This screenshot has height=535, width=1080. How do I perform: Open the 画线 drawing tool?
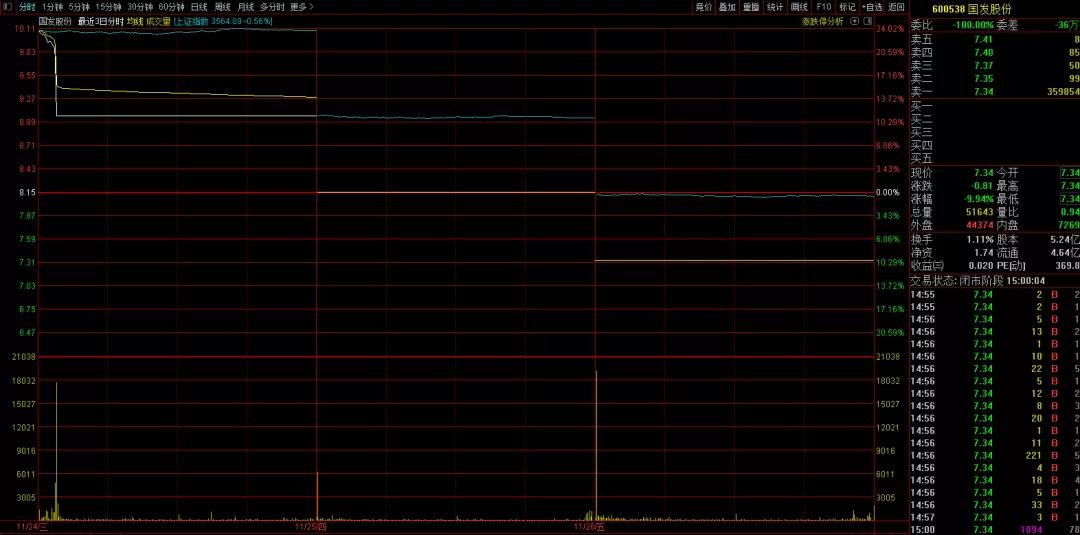[x=799, y=7]
